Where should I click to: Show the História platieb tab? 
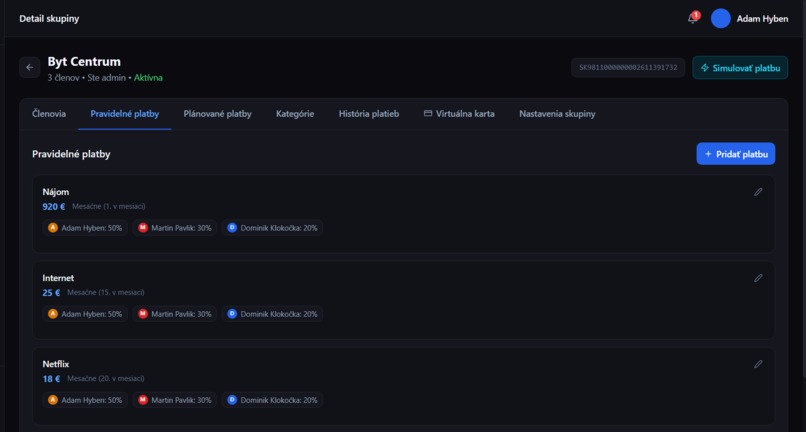369,114
